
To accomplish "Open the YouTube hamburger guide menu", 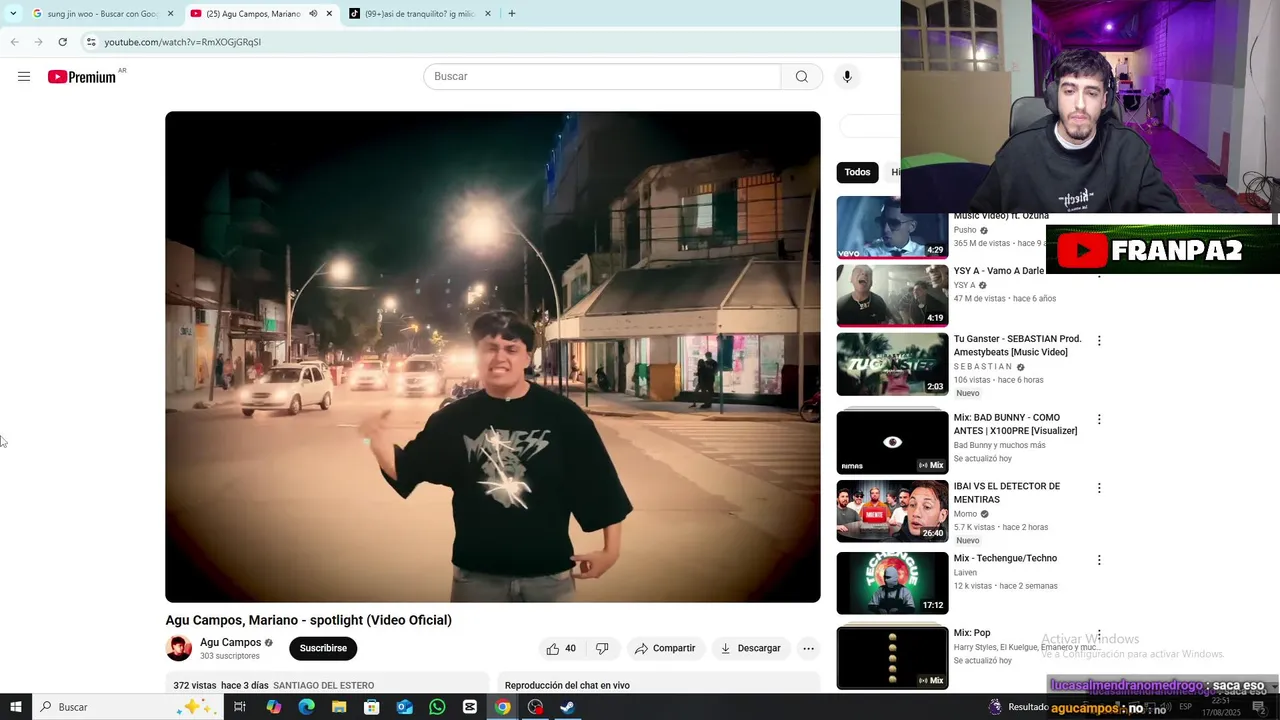I will tap(24, 77).
